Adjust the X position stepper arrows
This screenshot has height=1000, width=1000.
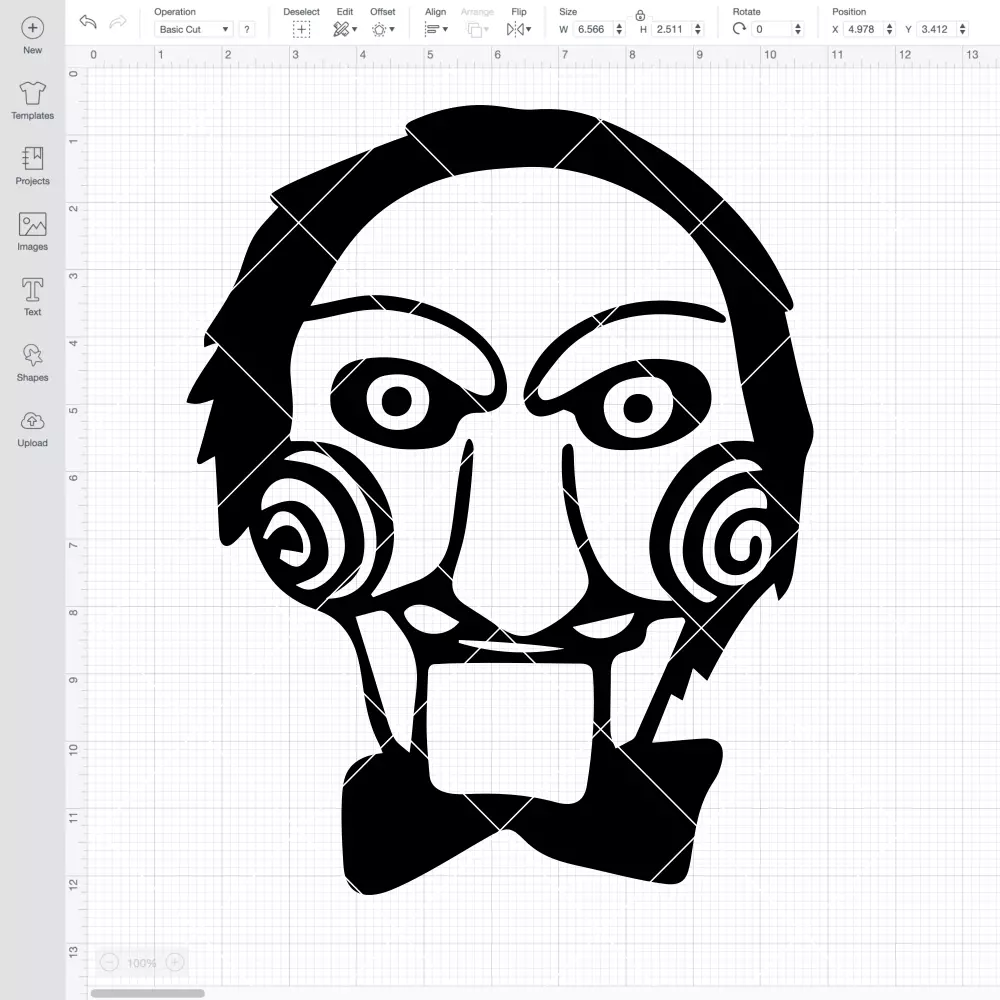coord(890,29)
